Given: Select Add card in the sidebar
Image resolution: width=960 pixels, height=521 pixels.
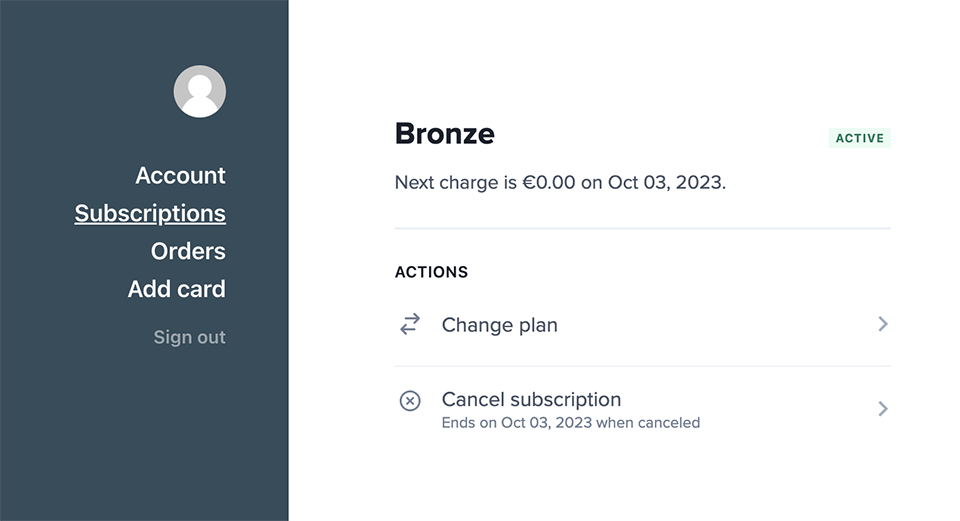Looking at the screenshot, I should (x=176, y=290).
